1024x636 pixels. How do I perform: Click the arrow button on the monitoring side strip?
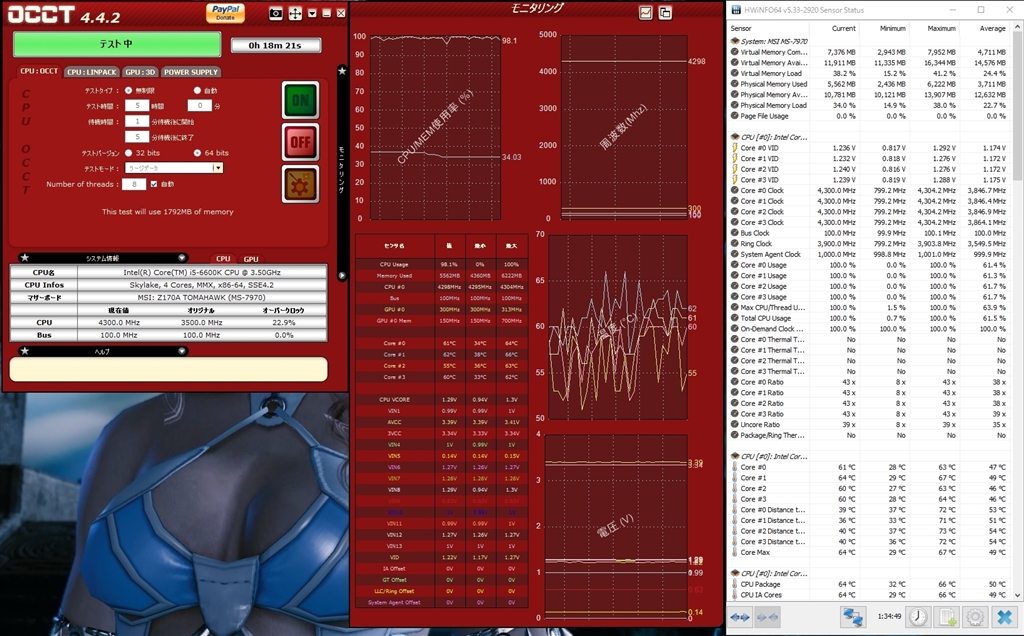tap(342, 276)
